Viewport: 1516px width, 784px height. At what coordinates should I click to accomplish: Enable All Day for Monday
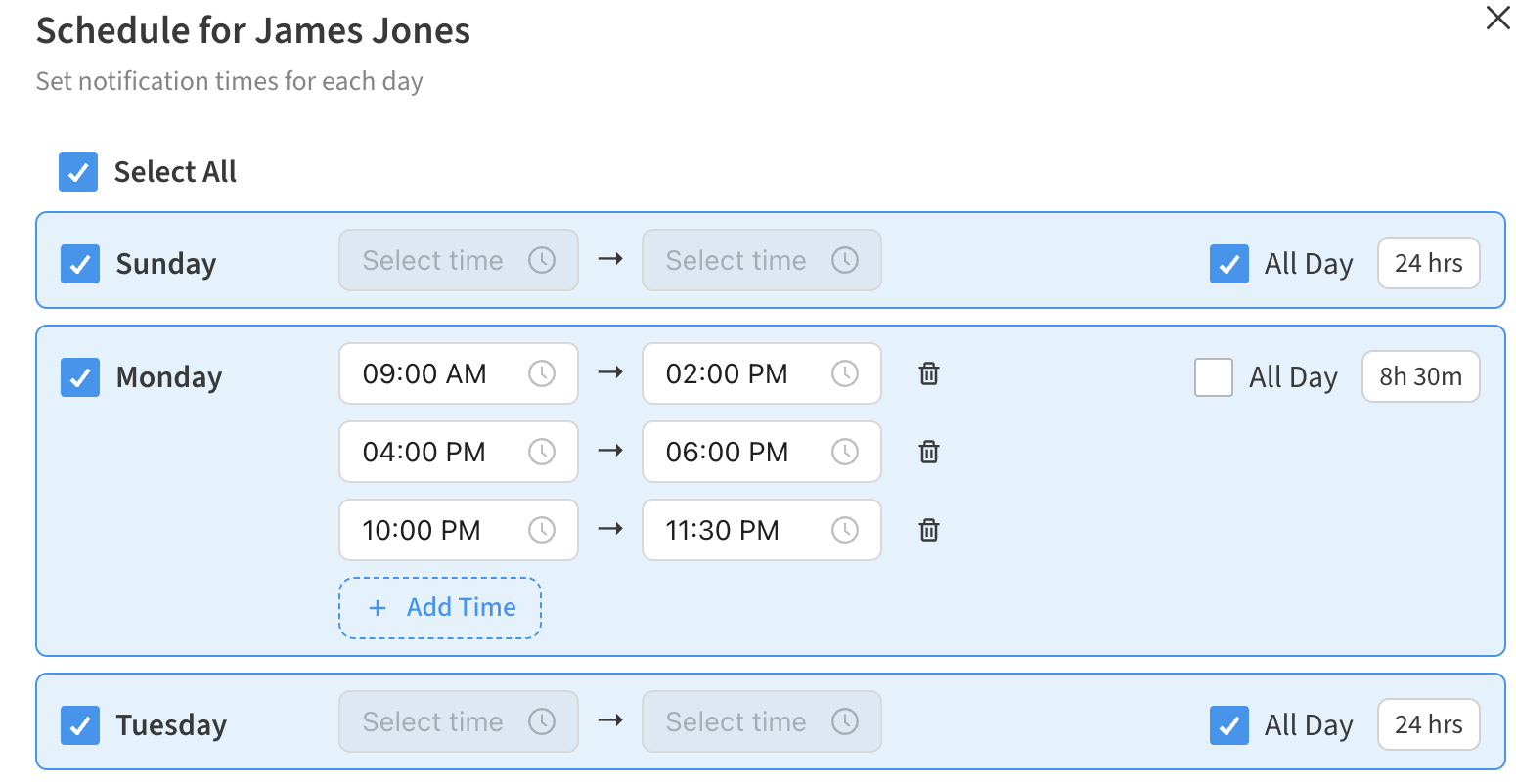coord(1214,377)
